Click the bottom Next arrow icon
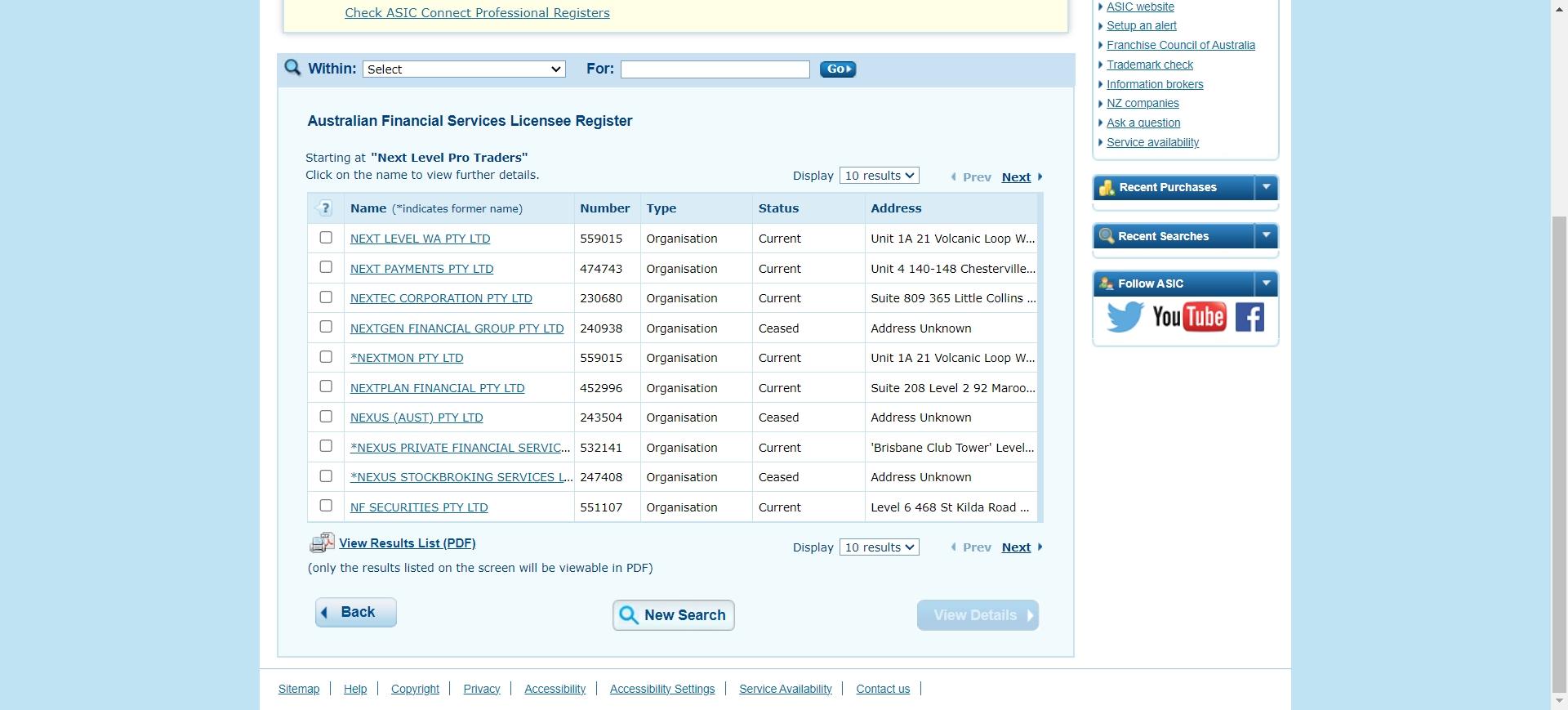 click(x=1040, y=547)
